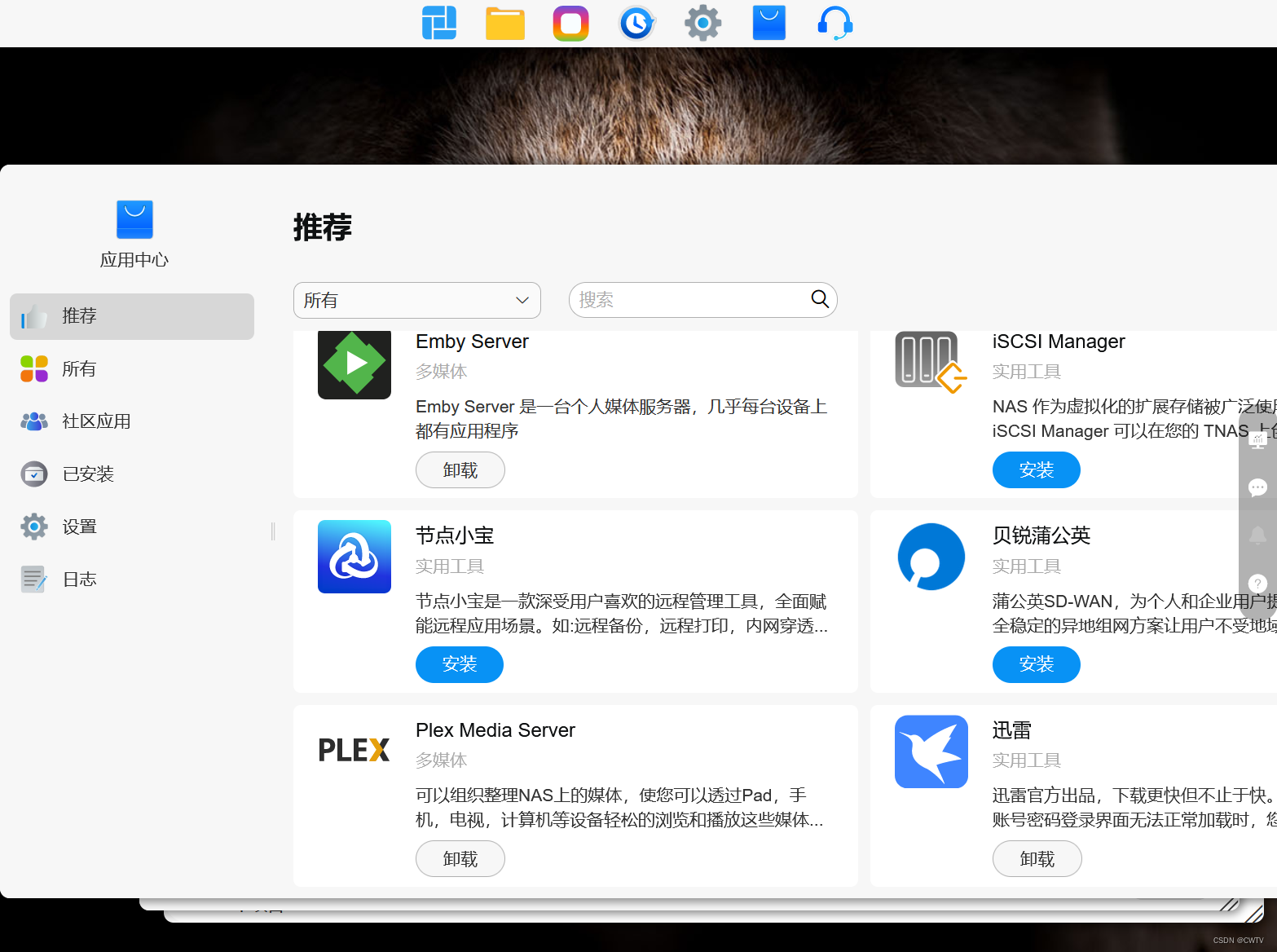Open the Plex Media Server title
1277x952 pixels.
click(x=495, y=730)
